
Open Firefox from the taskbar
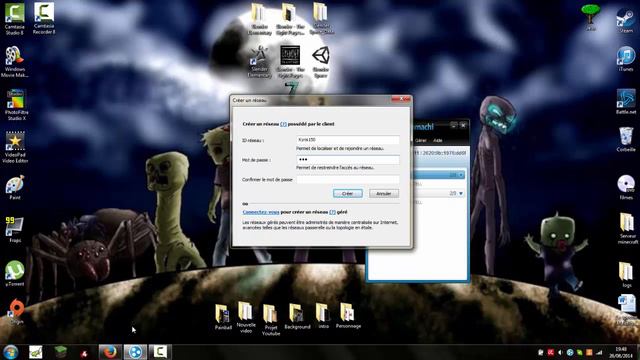pyautogui.click(x=109, y=352)
